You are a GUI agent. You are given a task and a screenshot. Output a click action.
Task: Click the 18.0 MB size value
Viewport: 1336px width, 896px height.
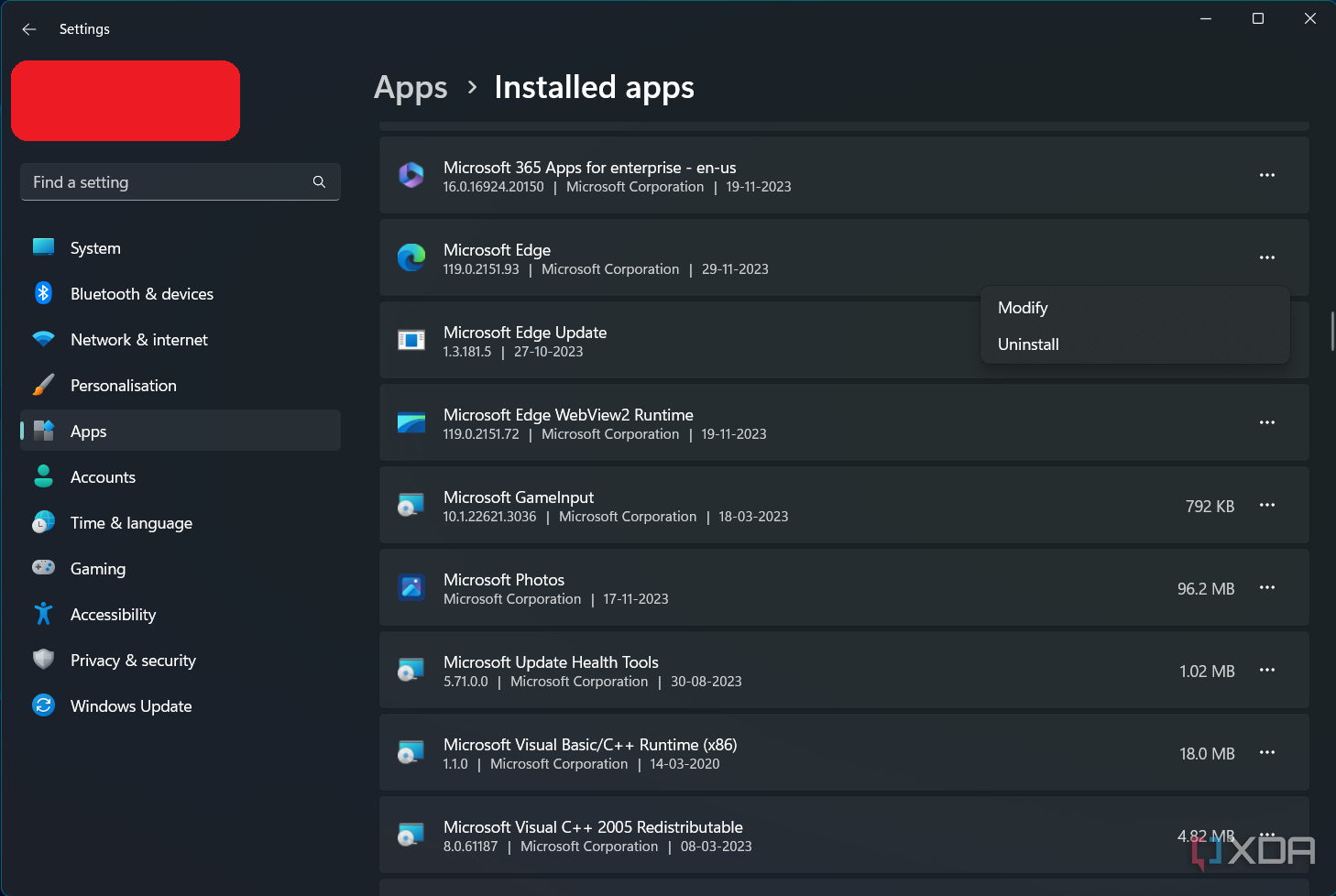(x=1207, y=754)
